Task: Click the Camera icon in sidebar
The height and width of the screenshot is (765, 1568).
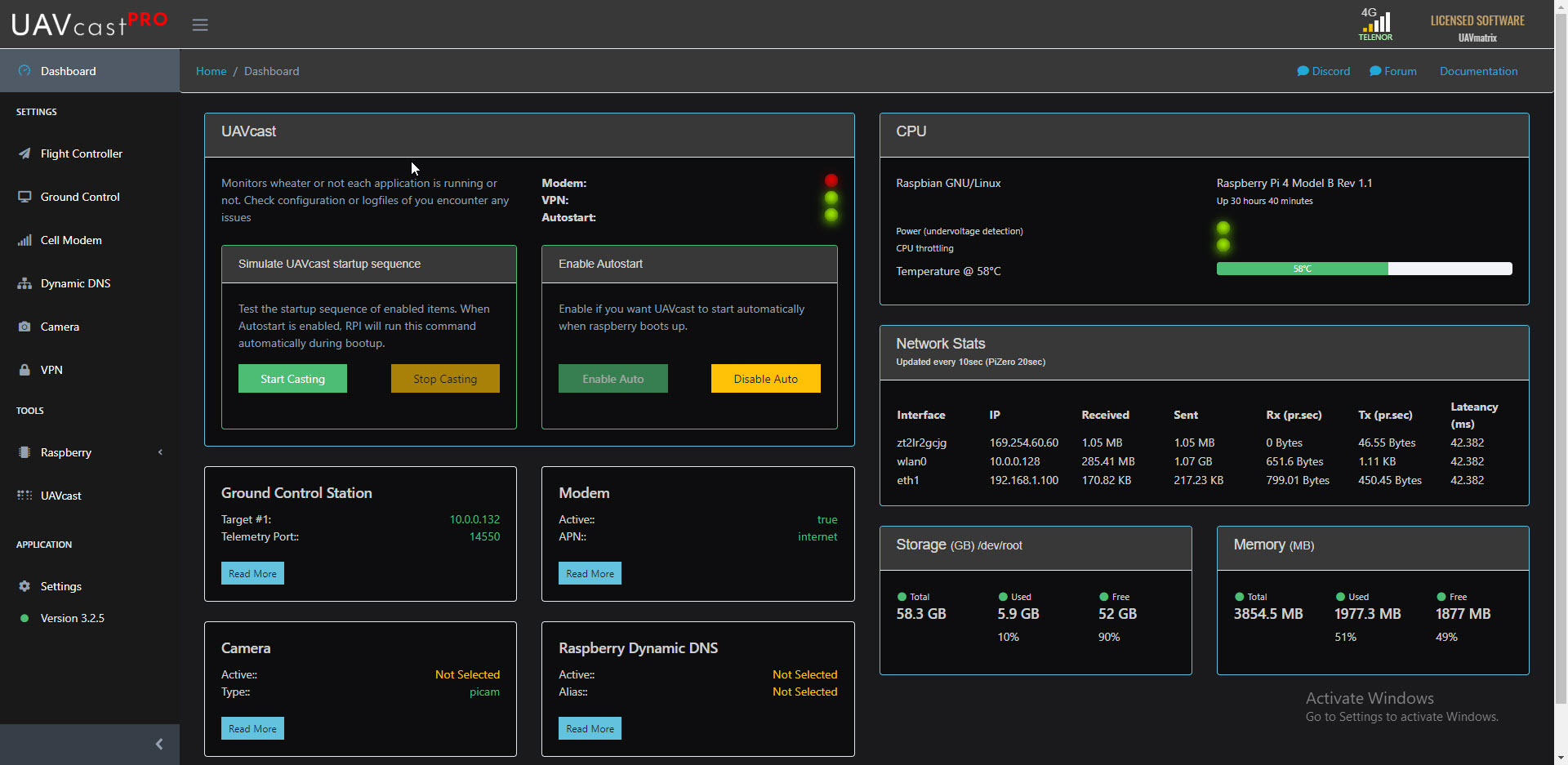Action: [x=24, y=327]
